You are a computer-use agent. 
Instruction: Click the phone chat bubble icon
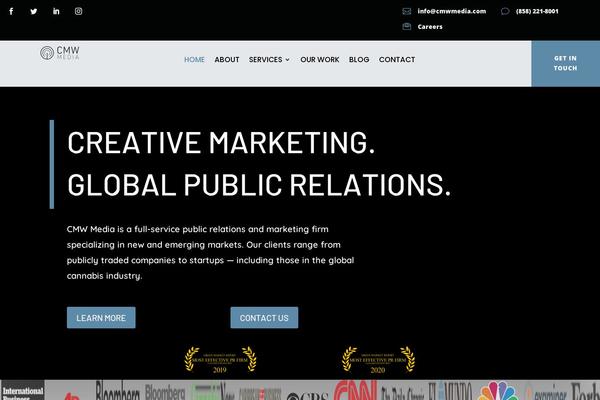pos(505,11)
